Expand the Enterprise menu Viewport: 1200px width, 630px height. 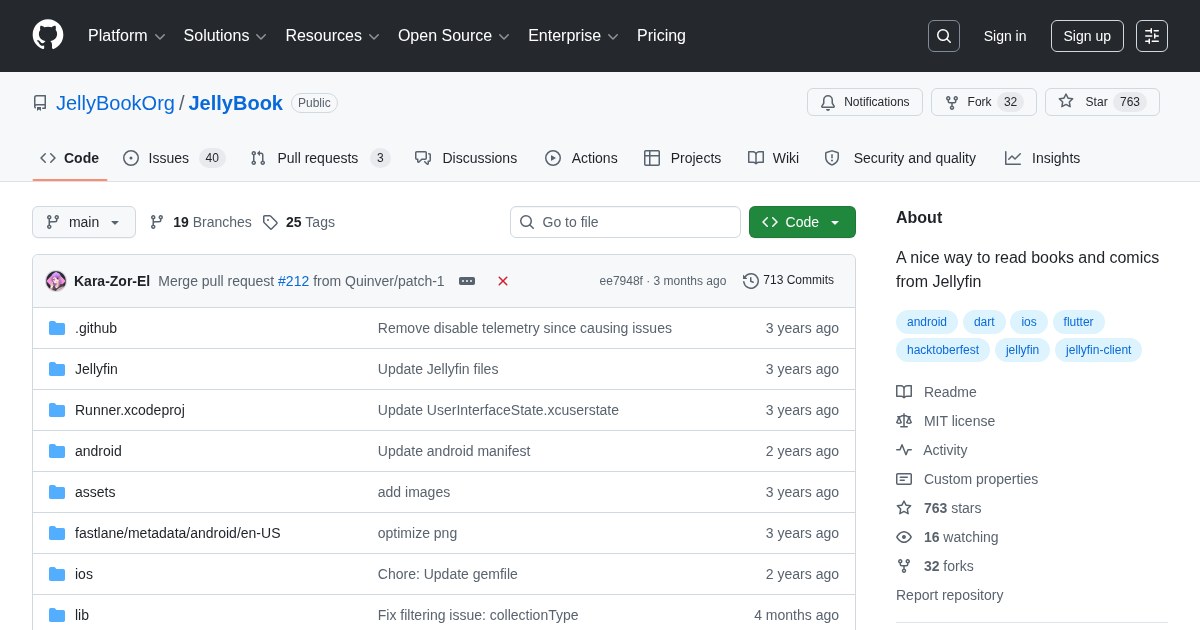pos(573,36)
